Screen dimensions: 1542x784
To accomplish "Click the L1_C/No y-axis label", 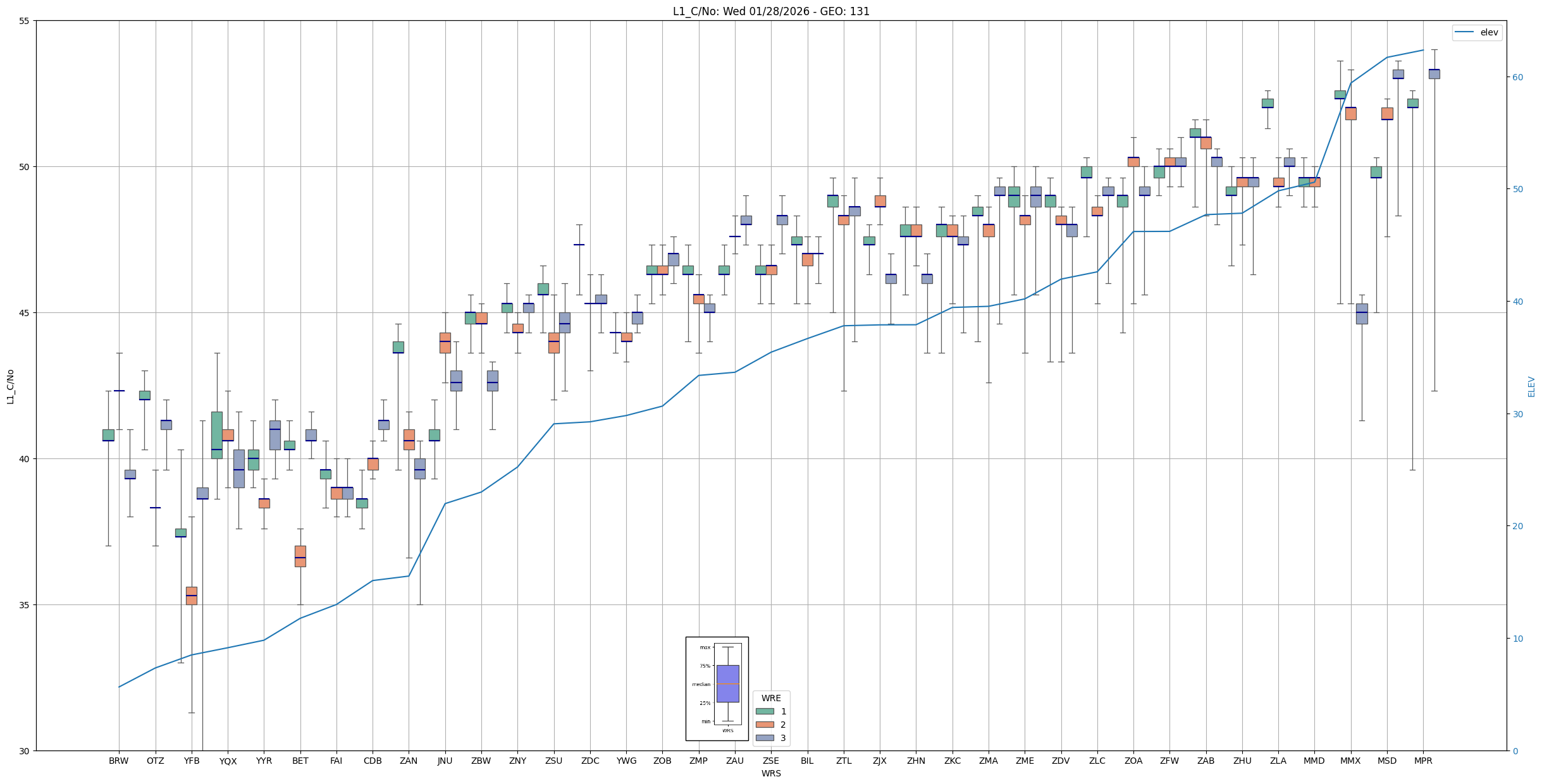I will [10, 386].
